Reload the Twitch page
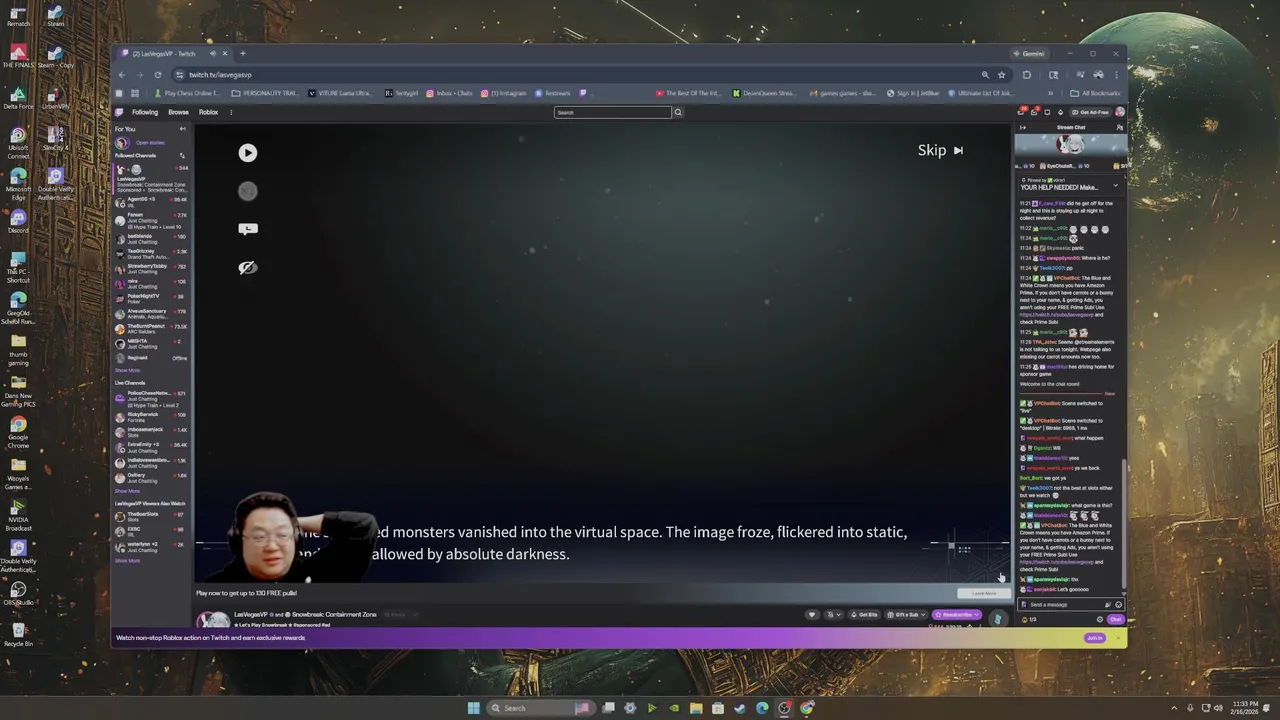Image resolution: width=1280 pixels, height=720 pixels. coord(158,74)
